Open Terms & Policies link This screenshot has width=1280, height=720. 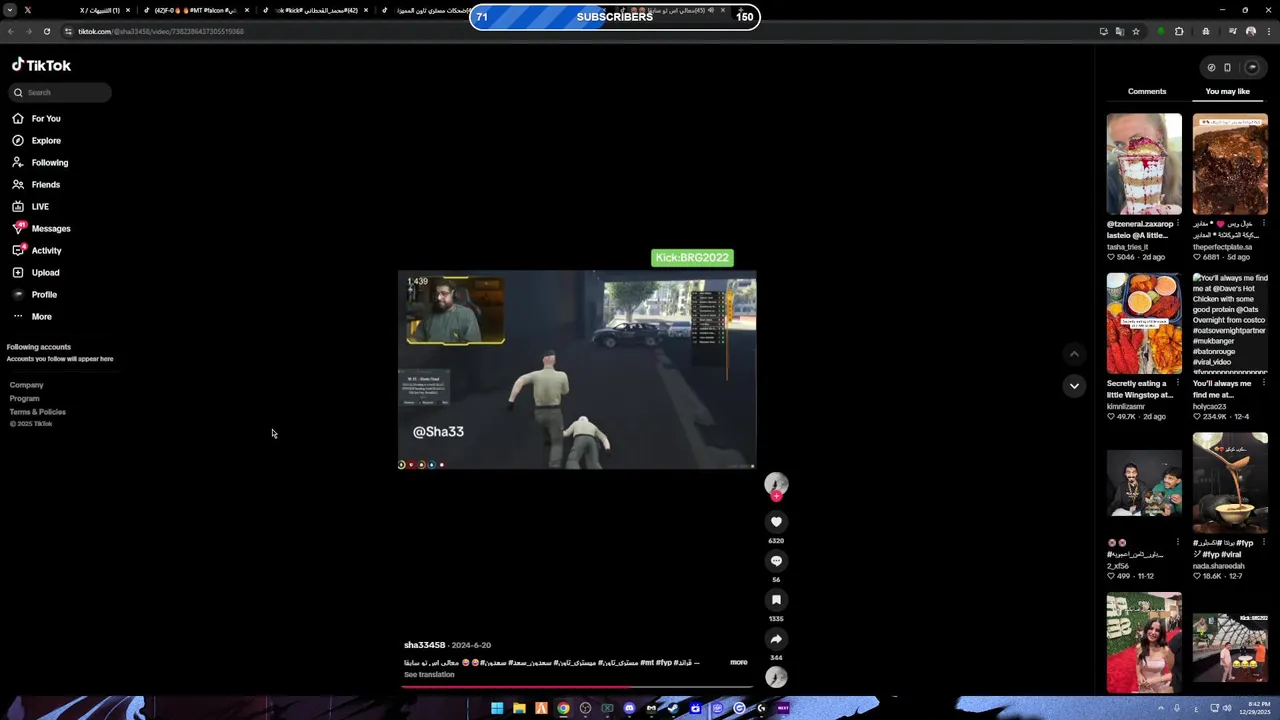tap(37, 411)
